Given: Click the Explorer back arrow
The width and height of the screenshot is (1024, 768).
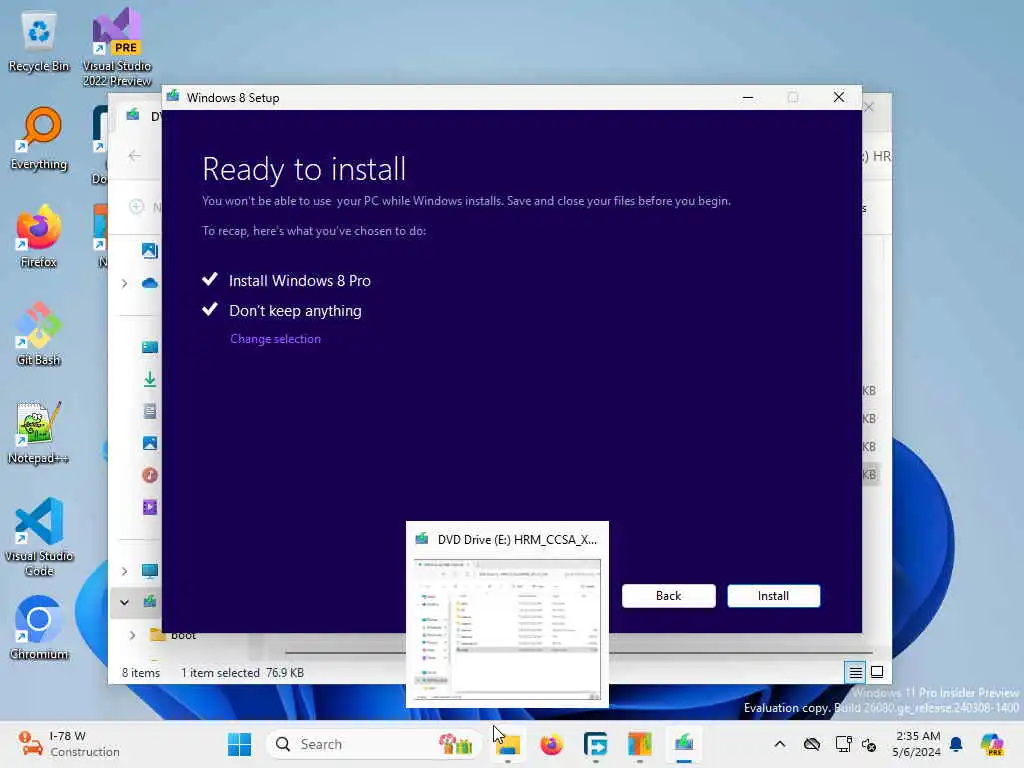Looking at the screenshot, I should [135, 155].
